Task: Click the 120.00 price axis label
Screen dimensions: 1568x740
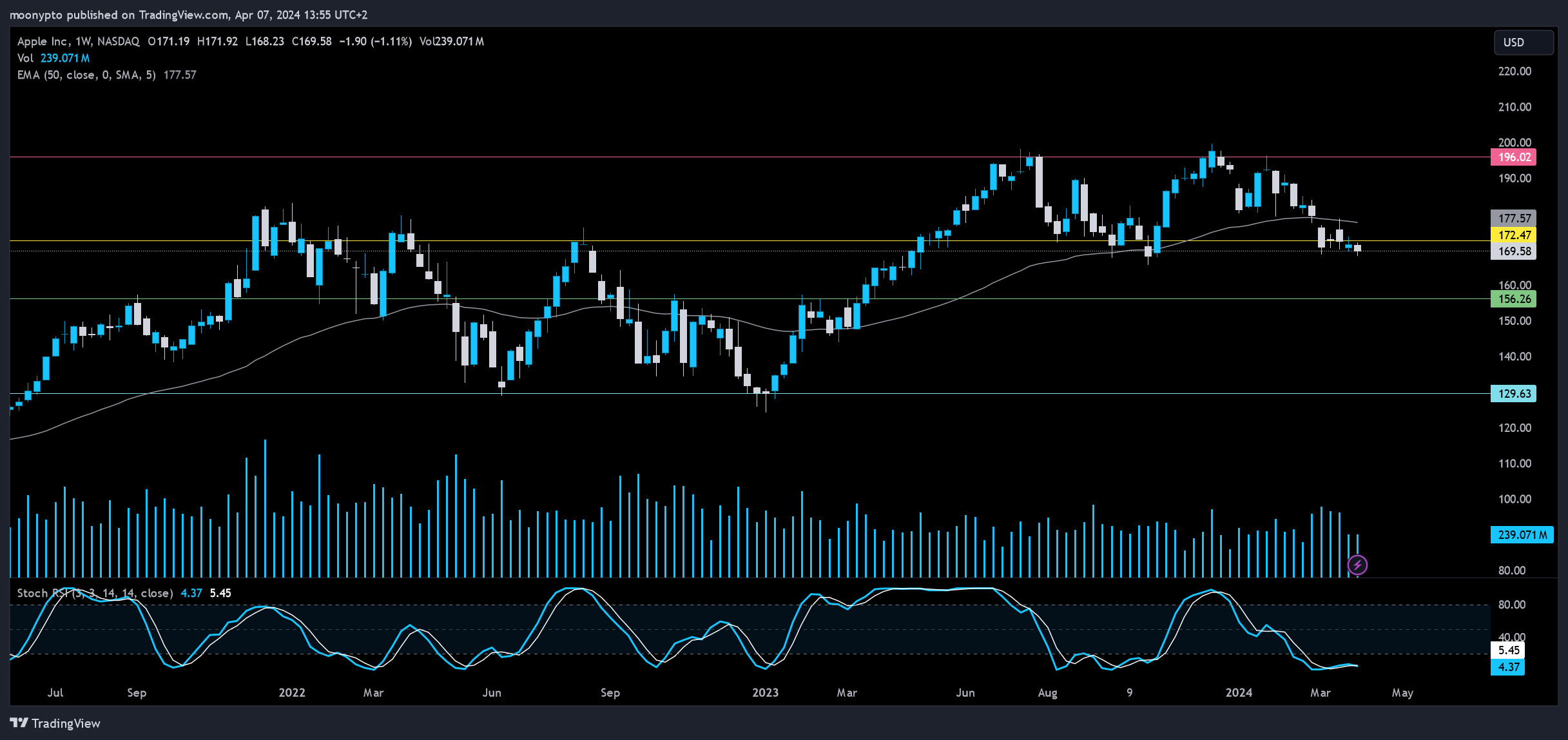Action: (x=1515, y=428)
